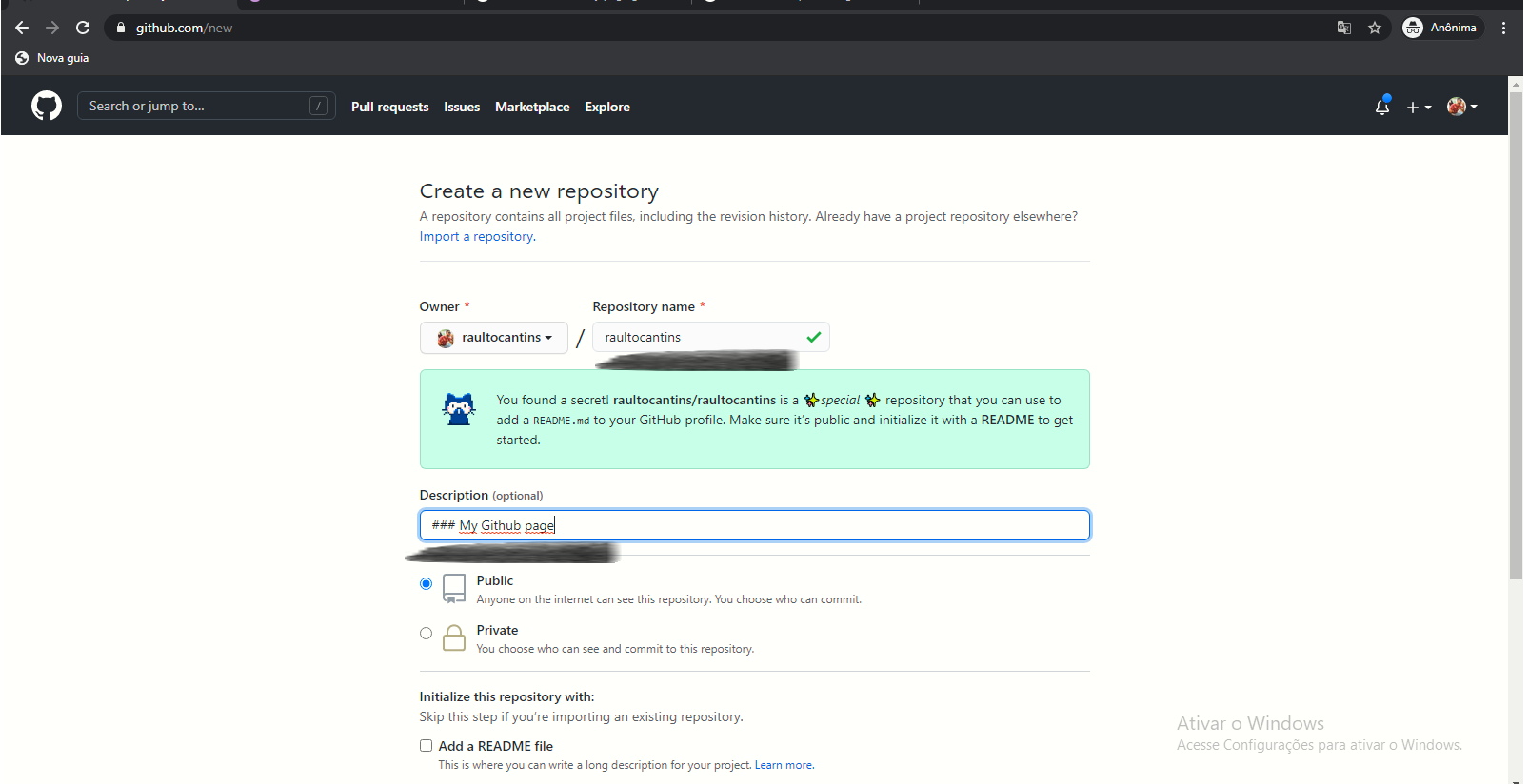This screenshot has height=784, width=1529.
Task: Open the plus create-new dropdown
Action: [x=1419, y=107]
